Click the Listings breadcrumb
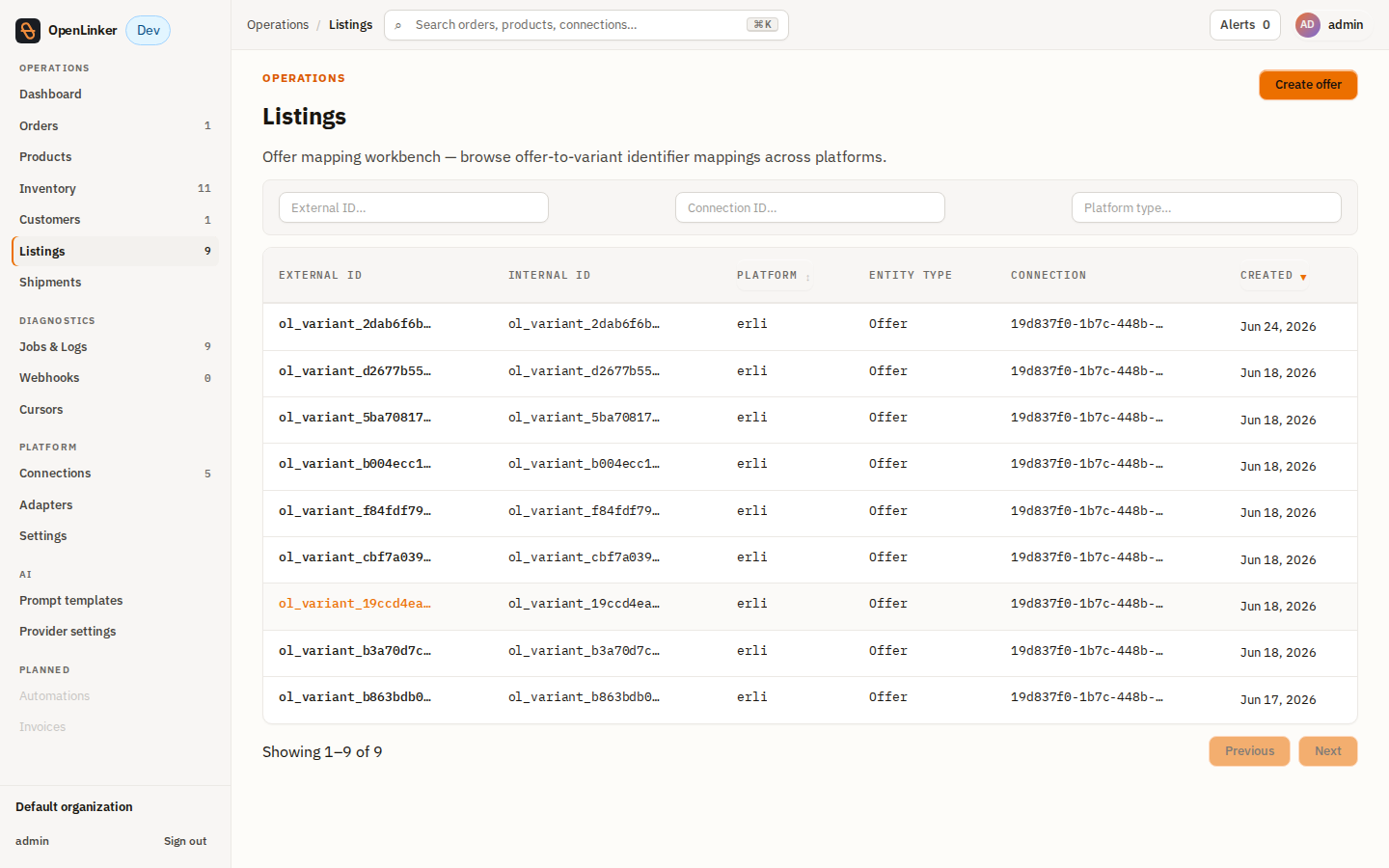The height and width of the screenshot is (868, 1389). pos(350,25)
